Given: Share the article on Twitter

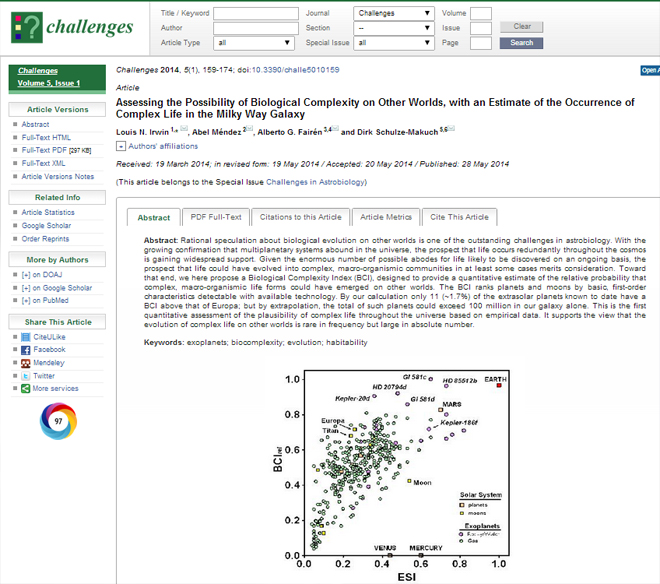Looking at the screenshot, I should [x=25, y=376].
